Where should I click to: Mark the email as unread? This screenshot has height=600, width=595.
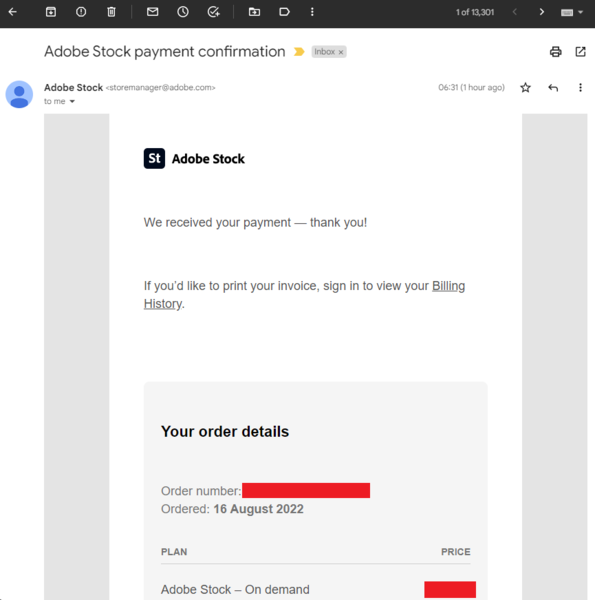pos(153,12)
